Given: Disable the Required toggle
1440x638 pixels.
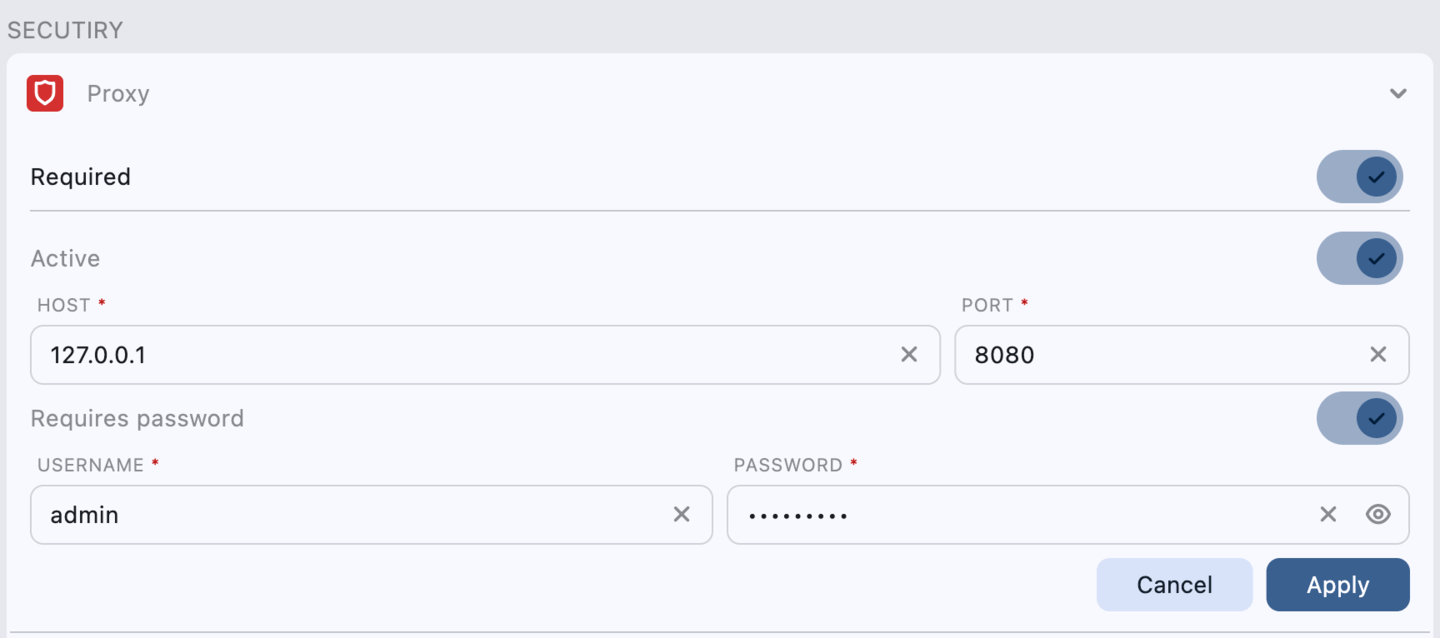Looking at the screenshot, I should click(1360, 176).
